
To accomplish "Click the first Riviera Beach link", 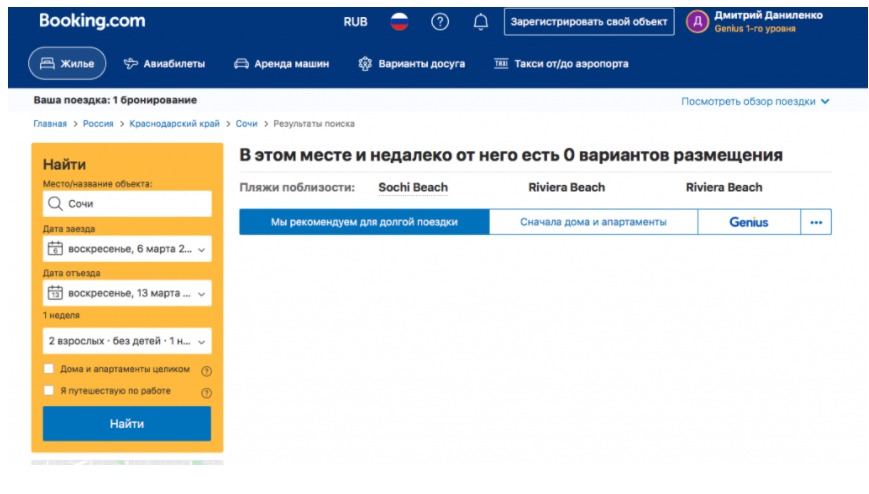I will click(x=566, y=188).
